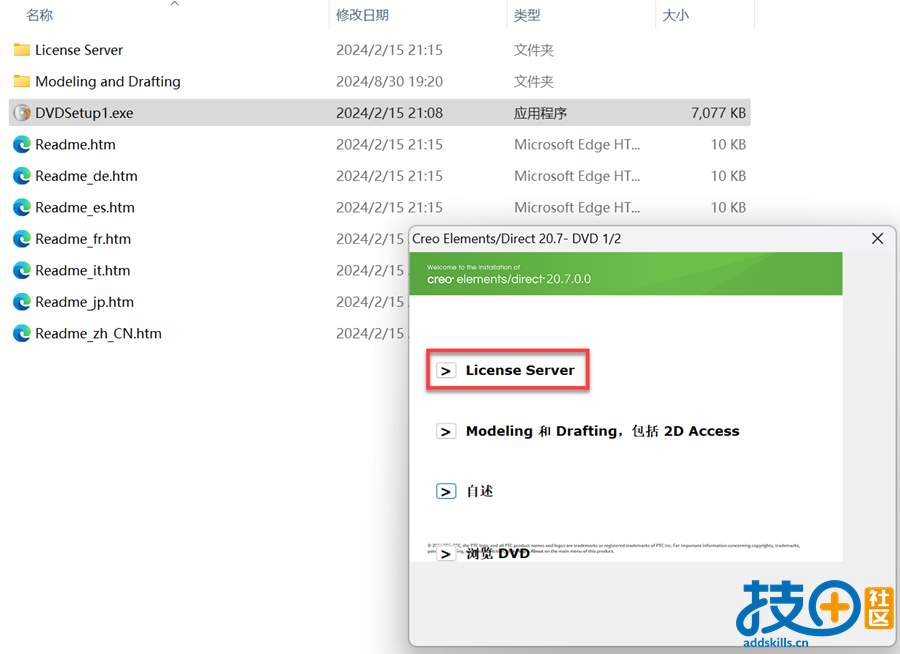Click the arrow button beside Modeling 和 Drafting
Screen dimensions: 900x654
click(446, 431)
